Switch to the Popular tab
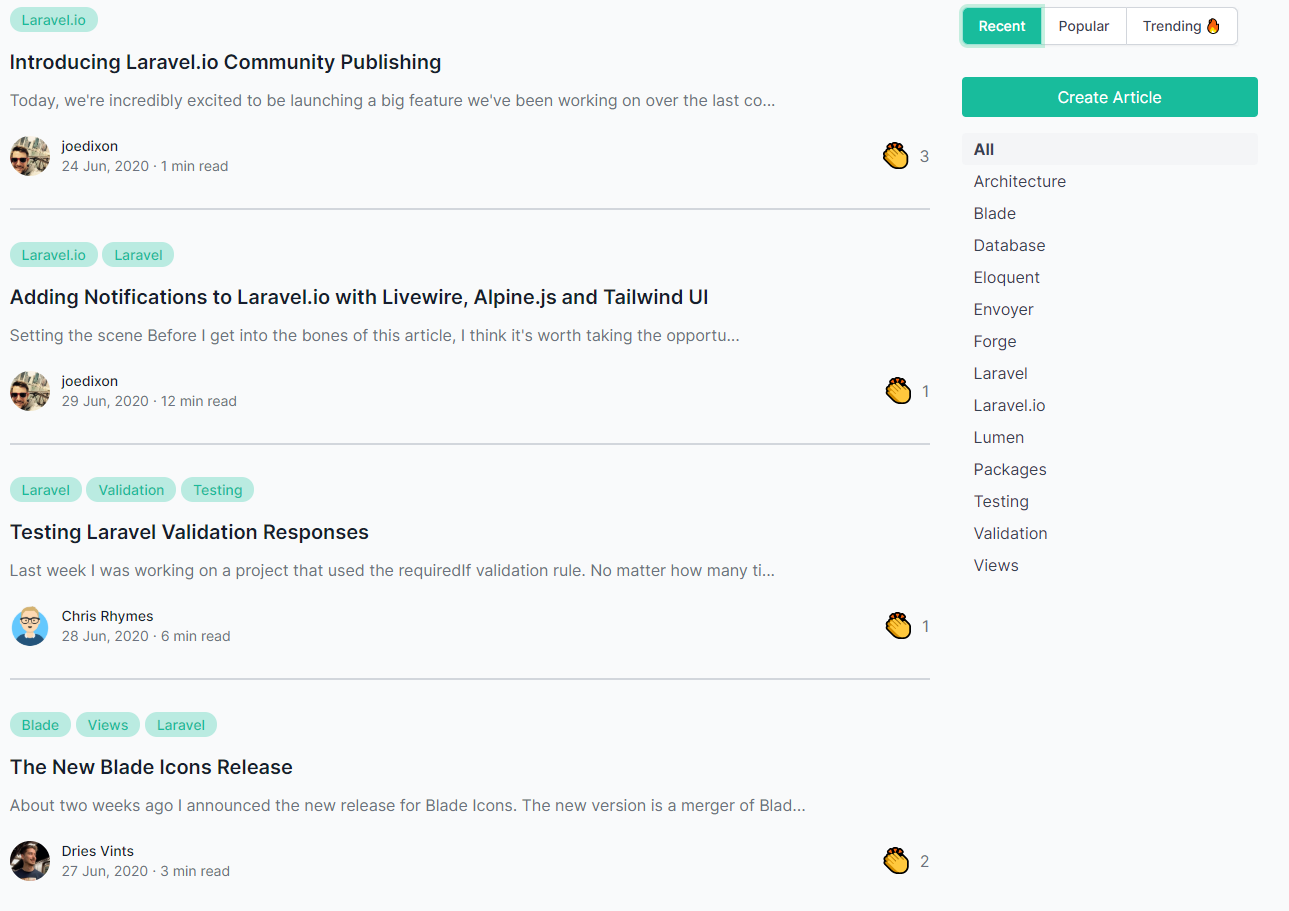Viewport: 1289px width, 911px height. coord(1084,26)
